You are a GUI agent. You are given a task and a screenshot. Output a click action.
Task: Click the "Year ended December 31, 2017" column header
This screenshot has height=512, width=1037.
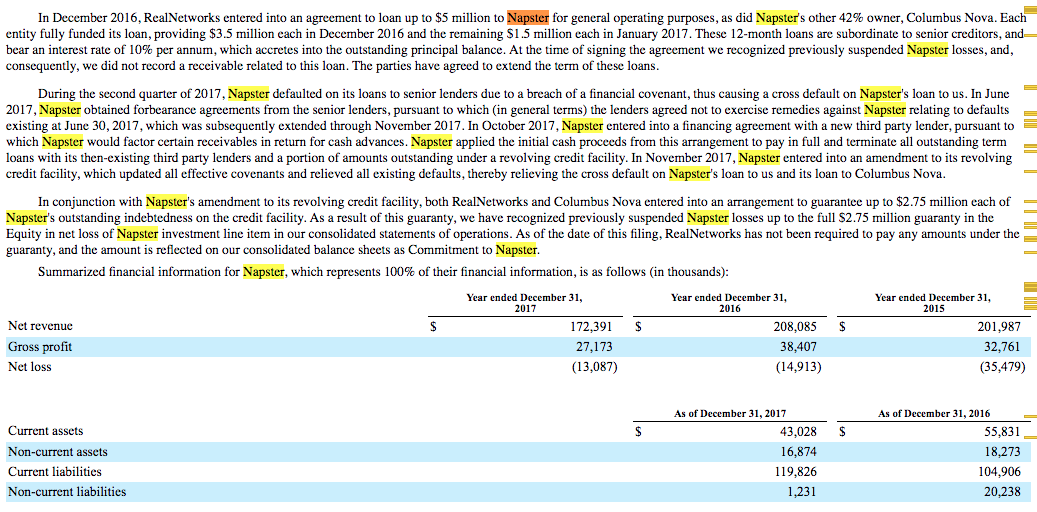pos(524,303)
